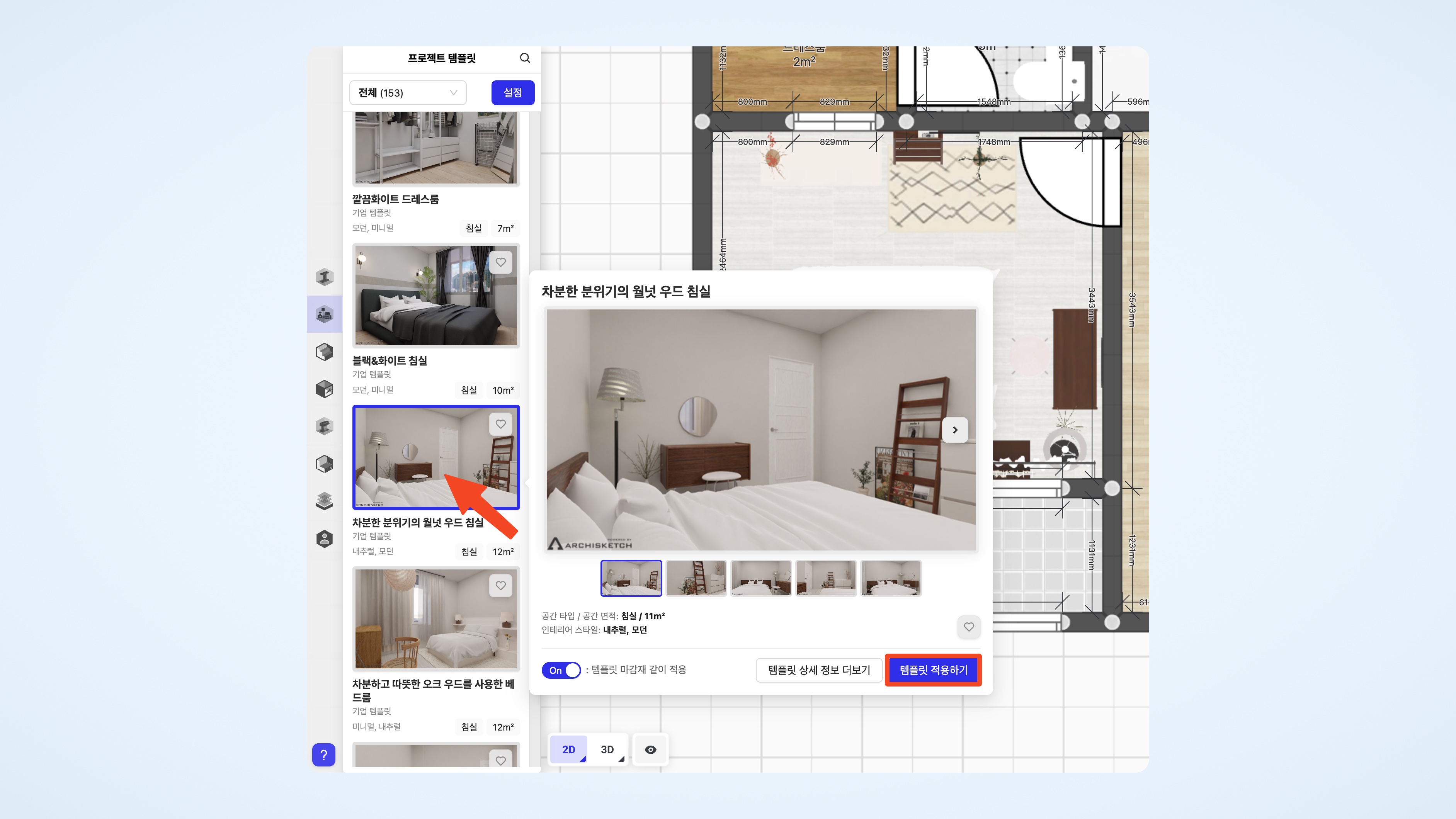Click the search icon in template panel
1456x819 pixels.
(x=524, y=58)
